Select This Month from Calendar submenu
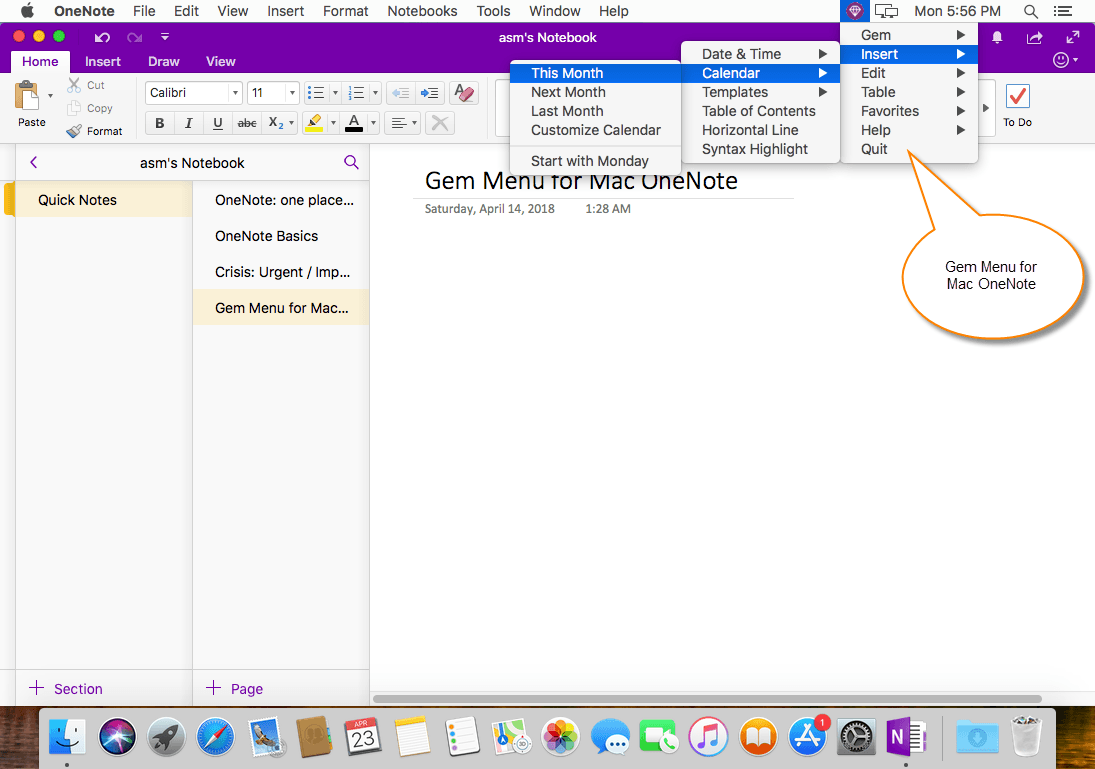1095x769 pixels. click(567, 73)
